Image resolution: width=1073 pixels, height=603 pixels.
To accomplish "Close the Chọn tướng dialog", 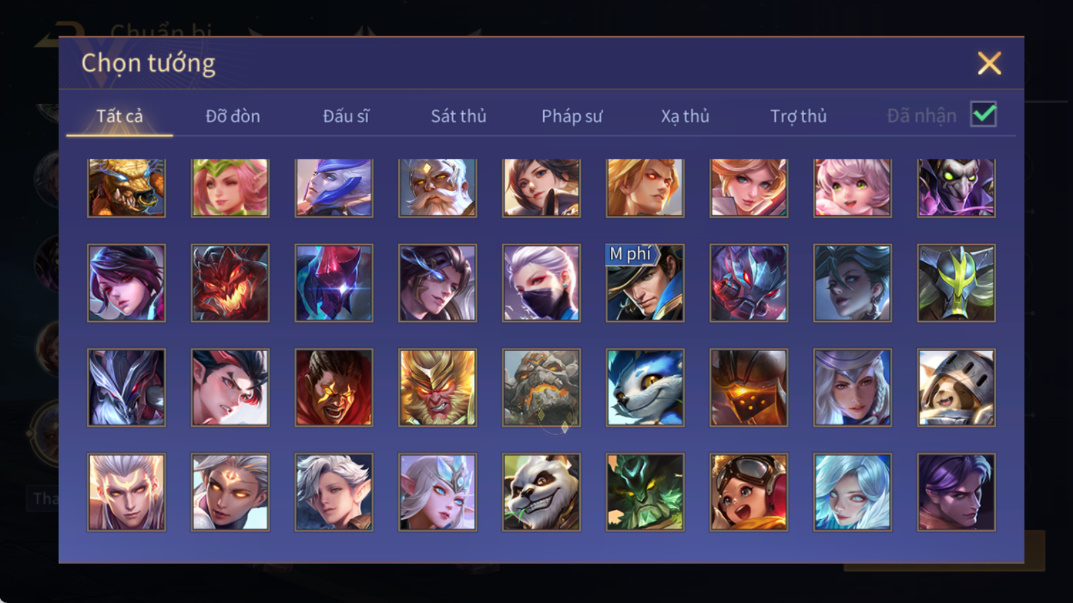I will 989,64.
